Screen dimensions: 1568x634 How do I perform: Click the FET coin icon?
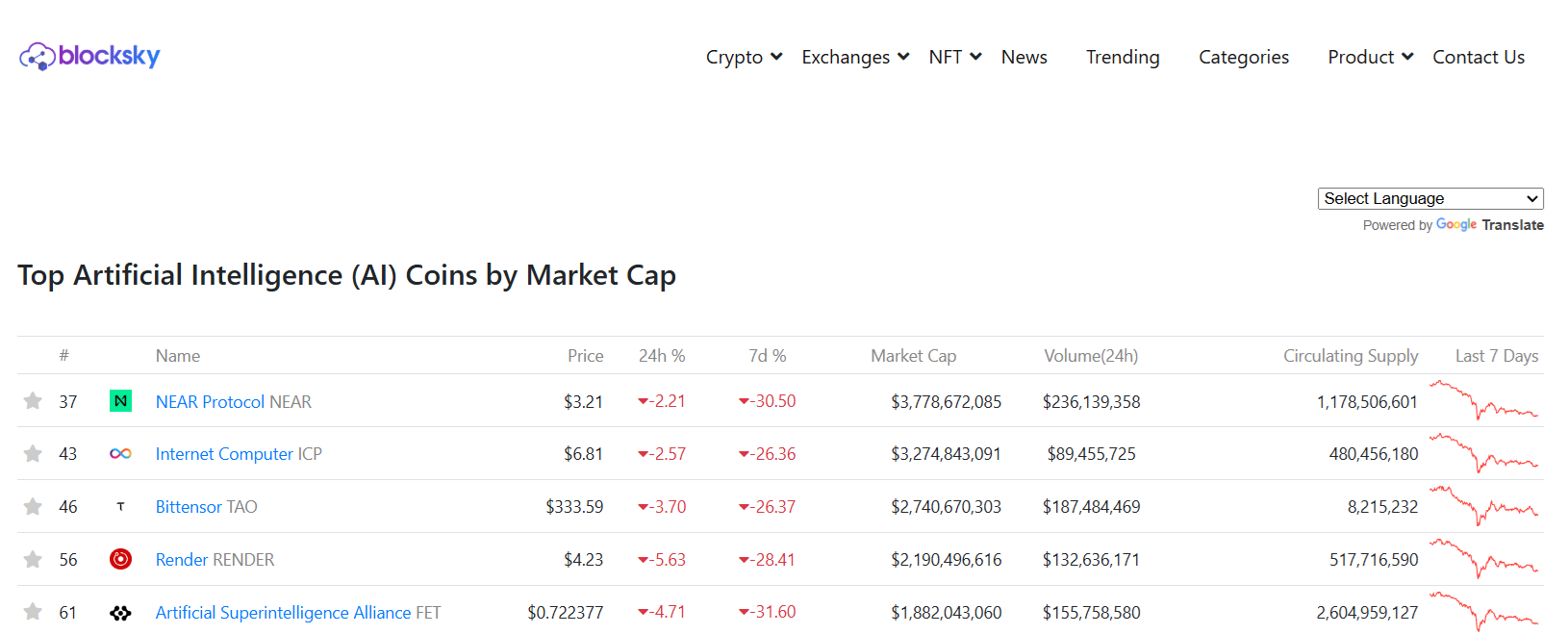[x=120, y=613]
